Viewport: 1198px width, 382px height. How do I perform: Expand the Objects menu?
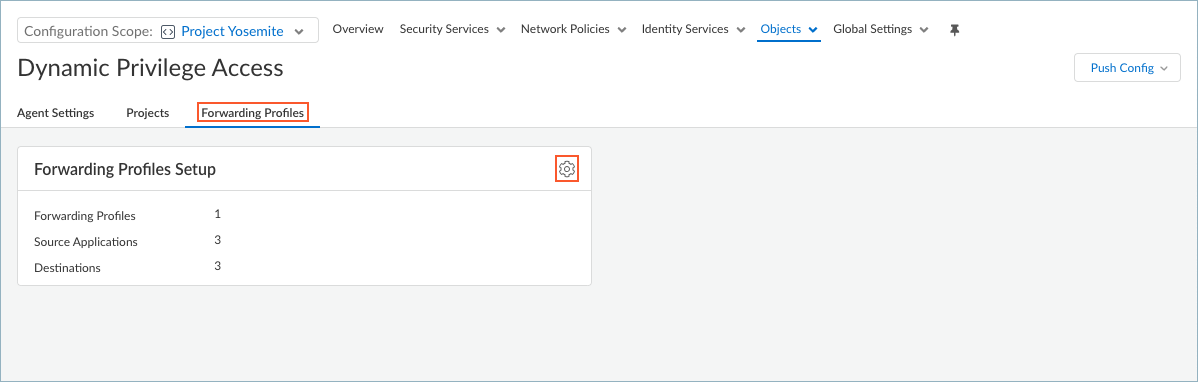coord(788,29)
